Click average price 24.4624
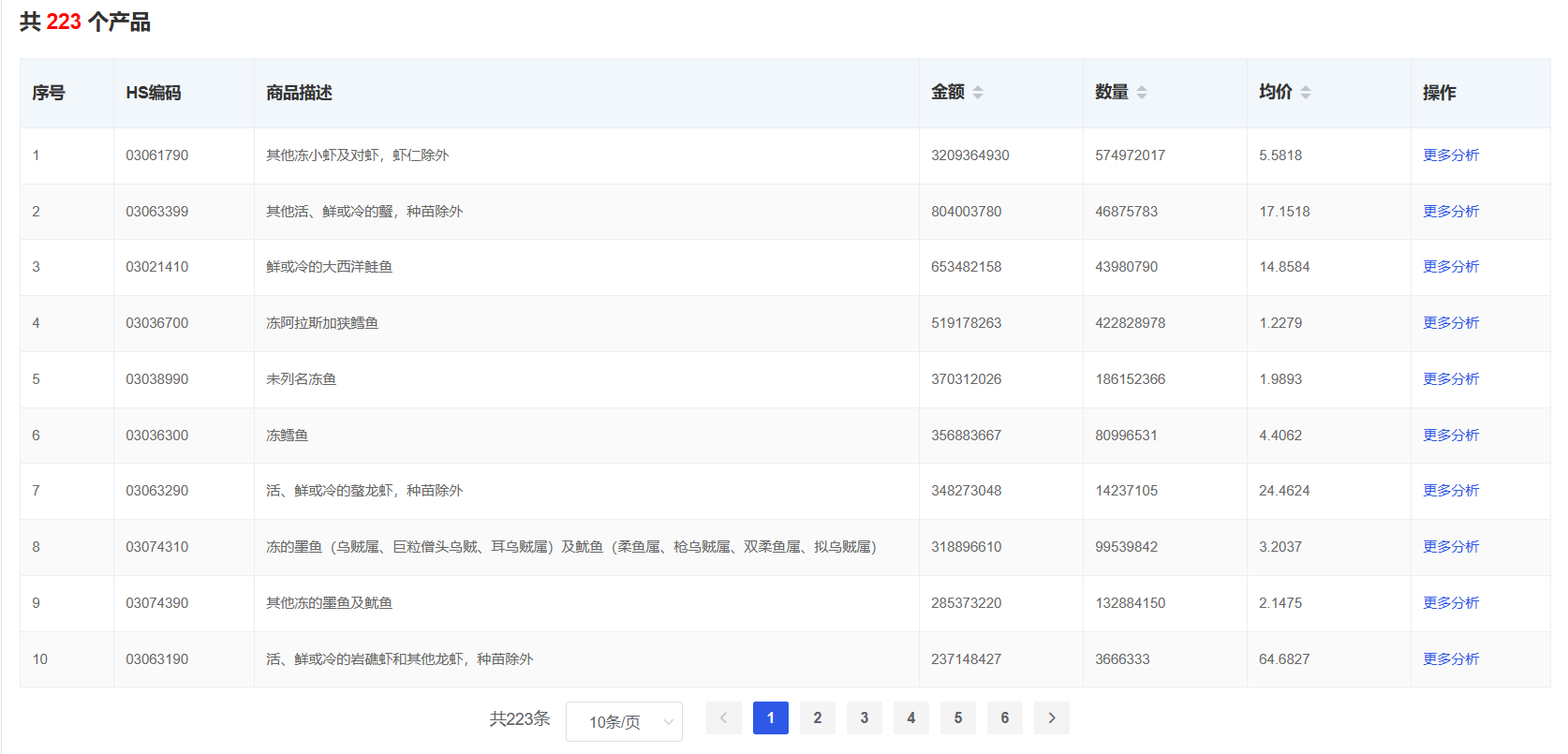The image size is (1568, 754). (1285, 491)
